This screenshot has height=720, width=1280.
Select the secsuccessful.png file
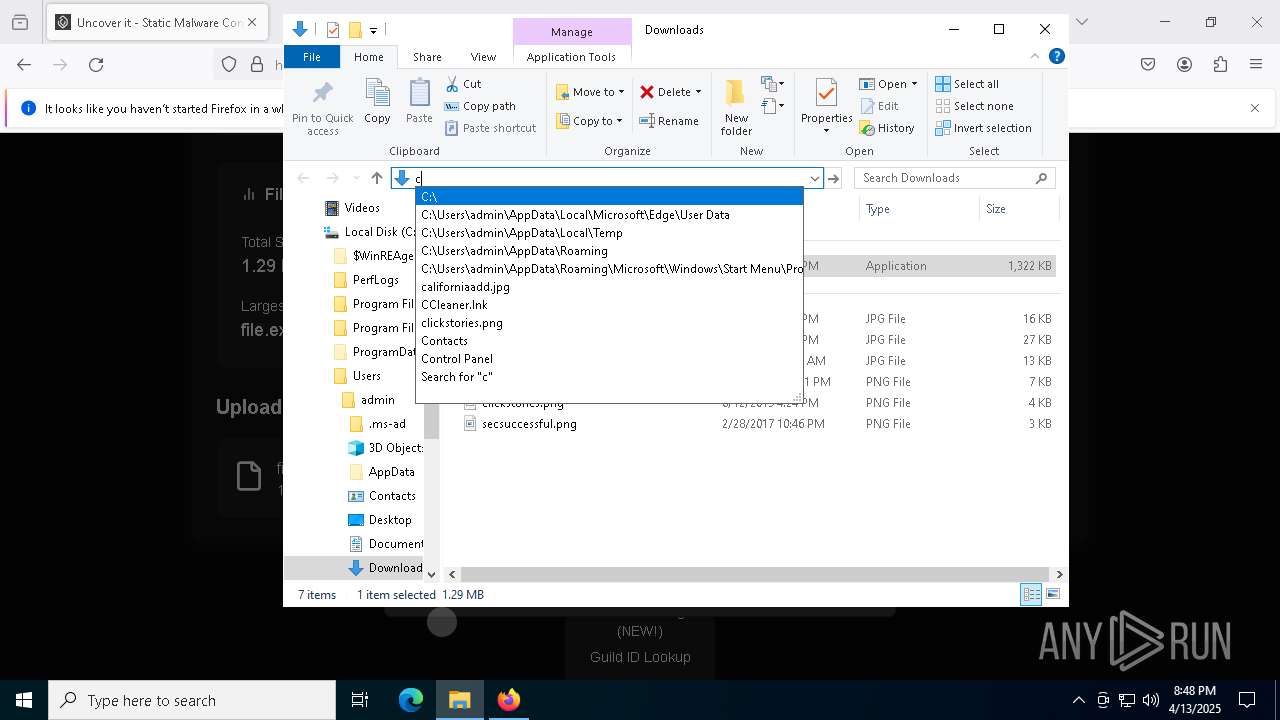(528, 424)
